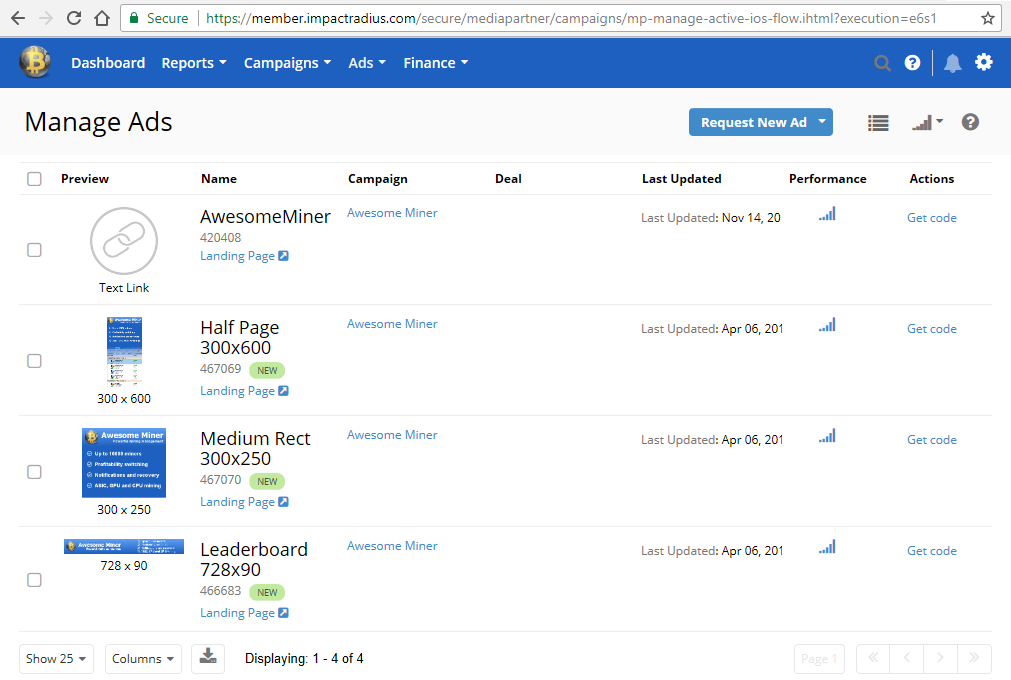The height and width of the screenshot is (680, 1011).
Task: Click the NEW badge beside 467070
Action: 267,481
